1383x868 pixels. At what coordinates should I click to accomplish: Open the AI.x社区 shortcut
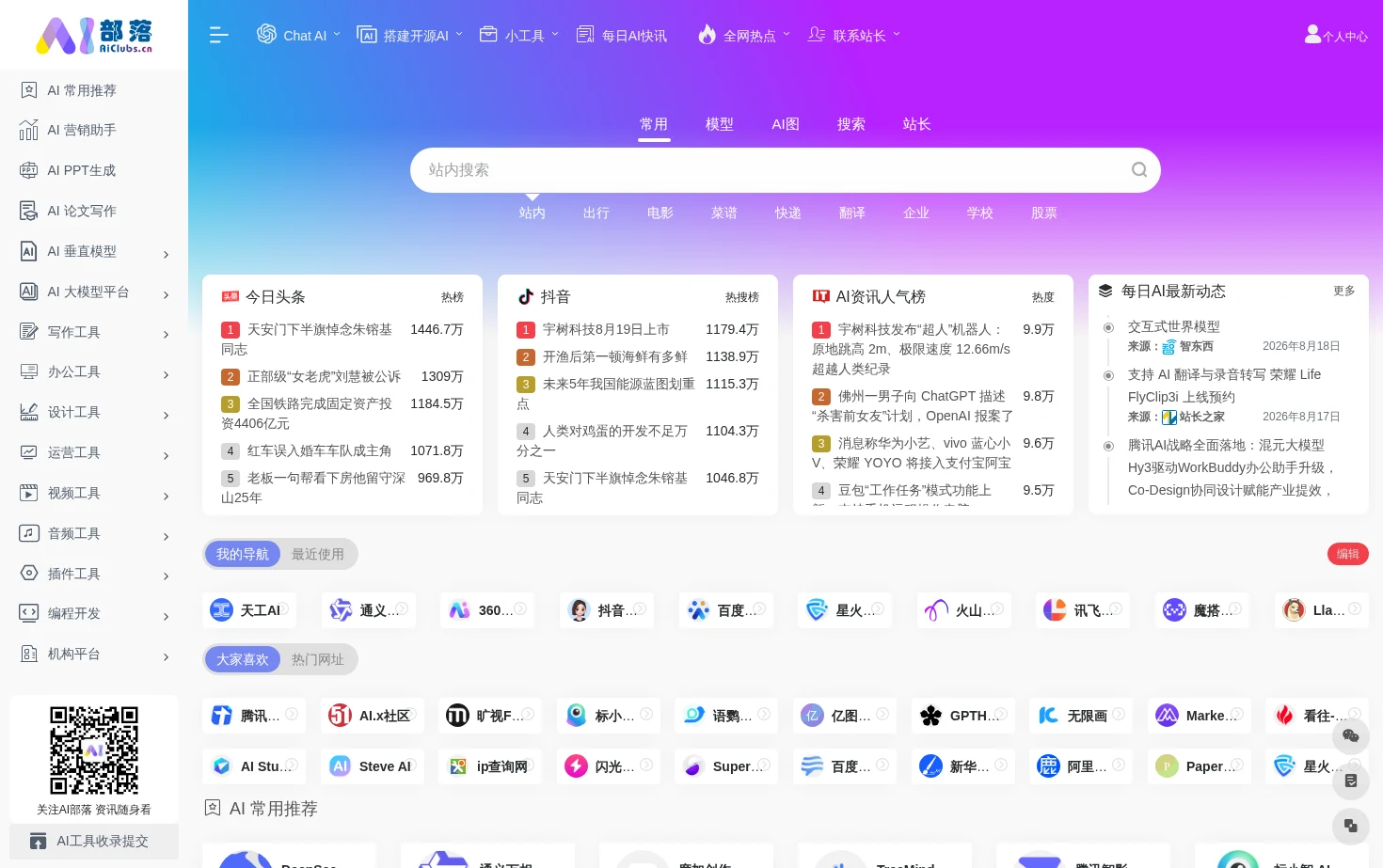pos(373,716)
